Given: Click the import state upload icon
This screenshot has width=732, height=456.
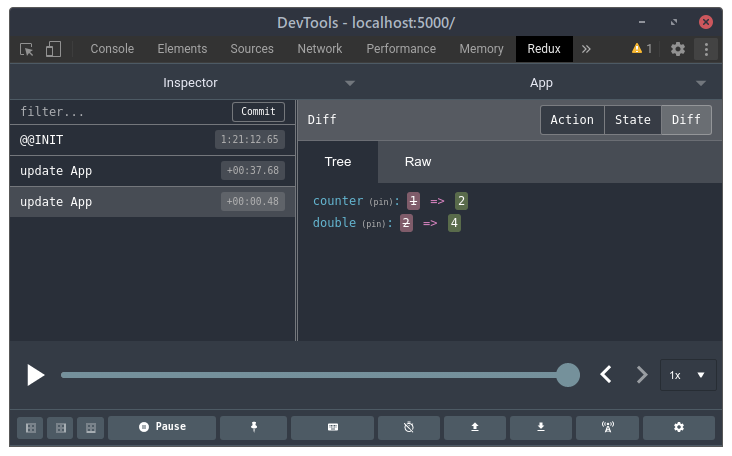Looking at the screenshot, I should tap(475, 428).
